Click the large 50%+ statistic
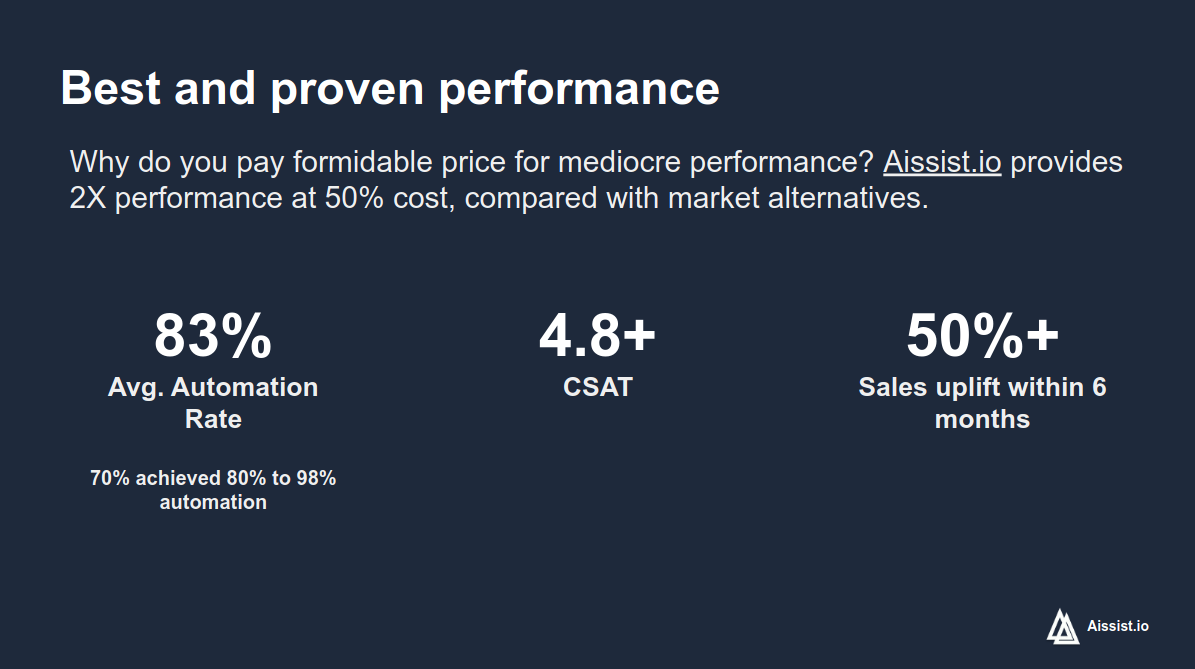Viewport: 1195px width, 669px height. tap(982, 336)
